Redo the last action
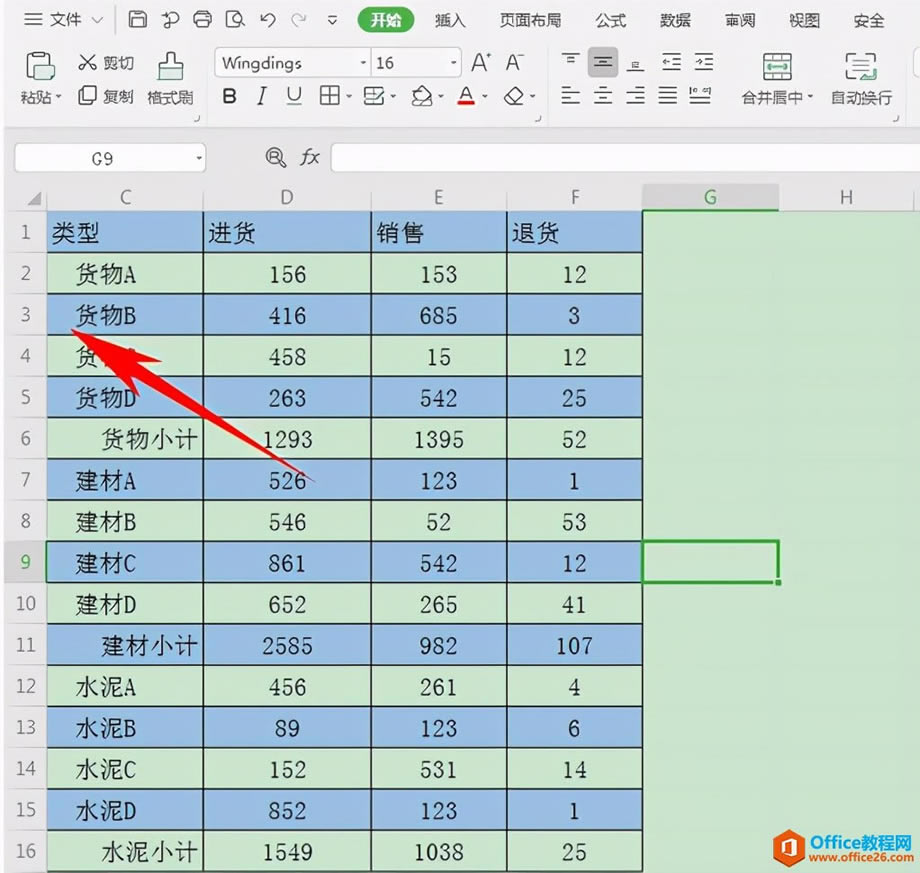This screenshot has width=920, height=873. [x=299, y=21]
